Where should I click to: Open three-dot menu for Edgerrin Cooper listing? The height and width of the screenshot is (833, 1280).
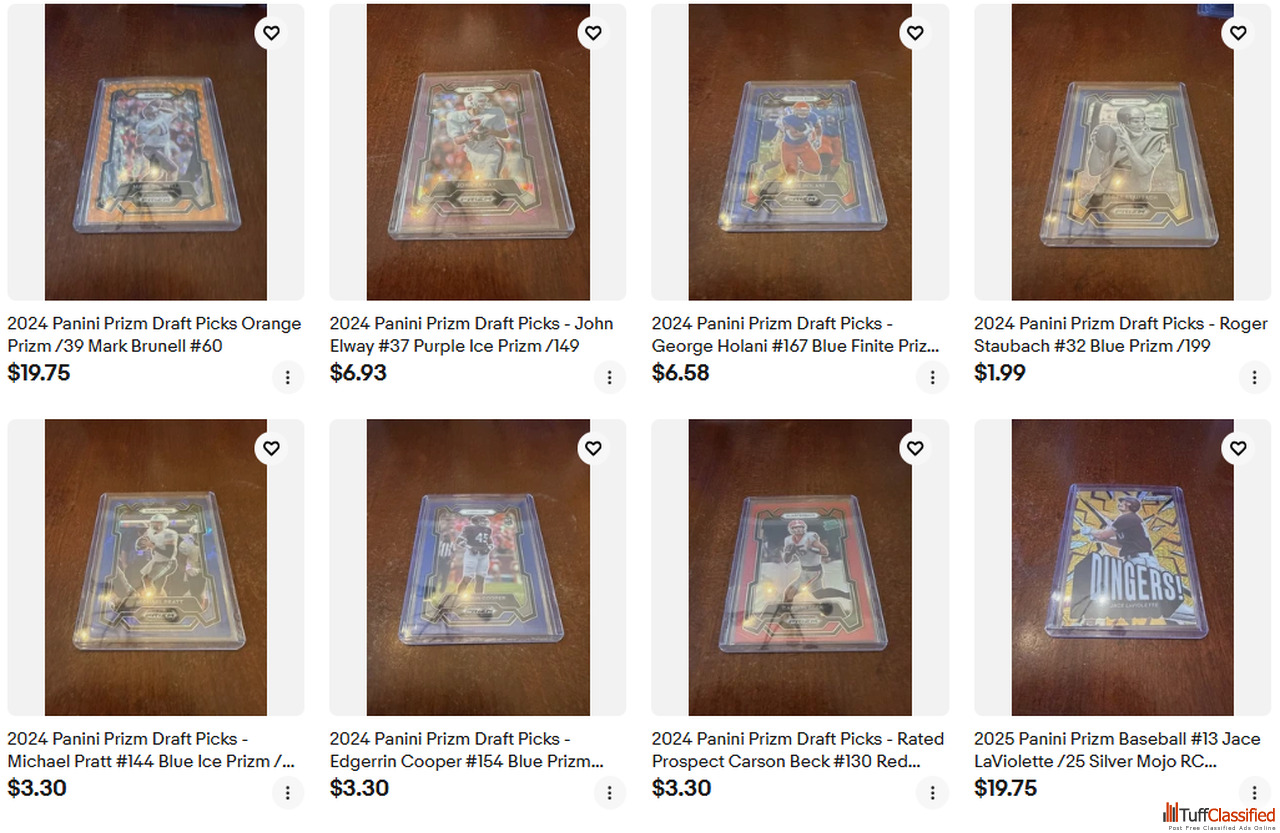click(x=609, y=792)
